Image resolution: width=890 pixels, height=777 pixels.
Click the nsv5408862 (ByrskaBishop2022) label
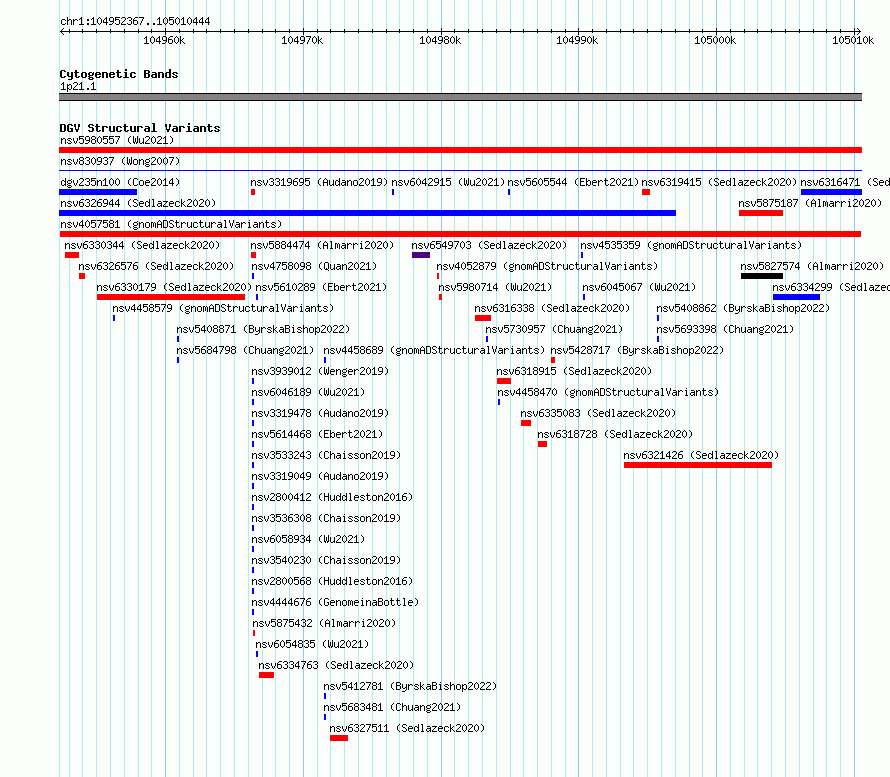[x=743, y=308]
